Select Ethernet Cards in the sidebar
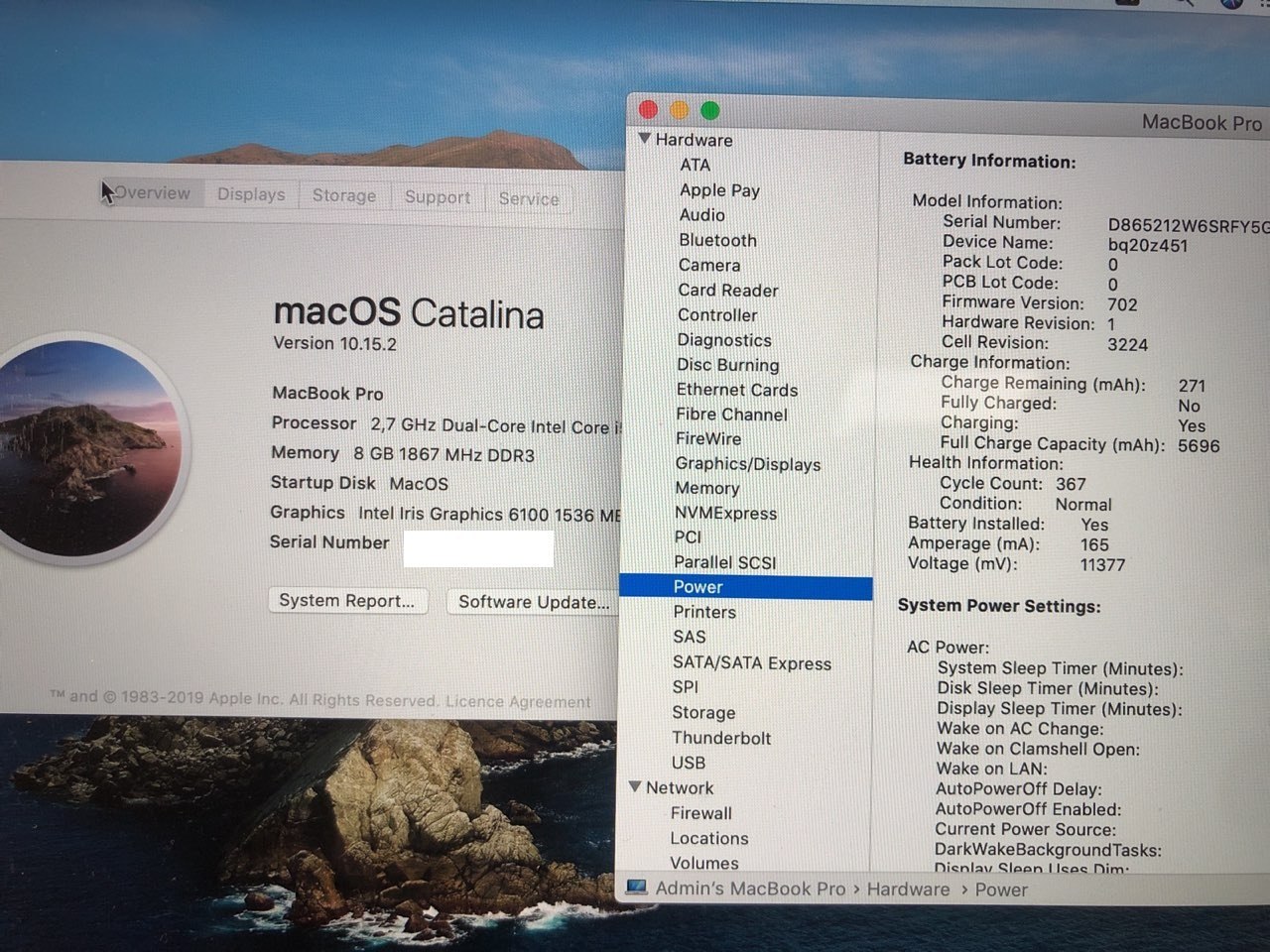Viewport: 1270px width, 952px height. click(737, 390)
